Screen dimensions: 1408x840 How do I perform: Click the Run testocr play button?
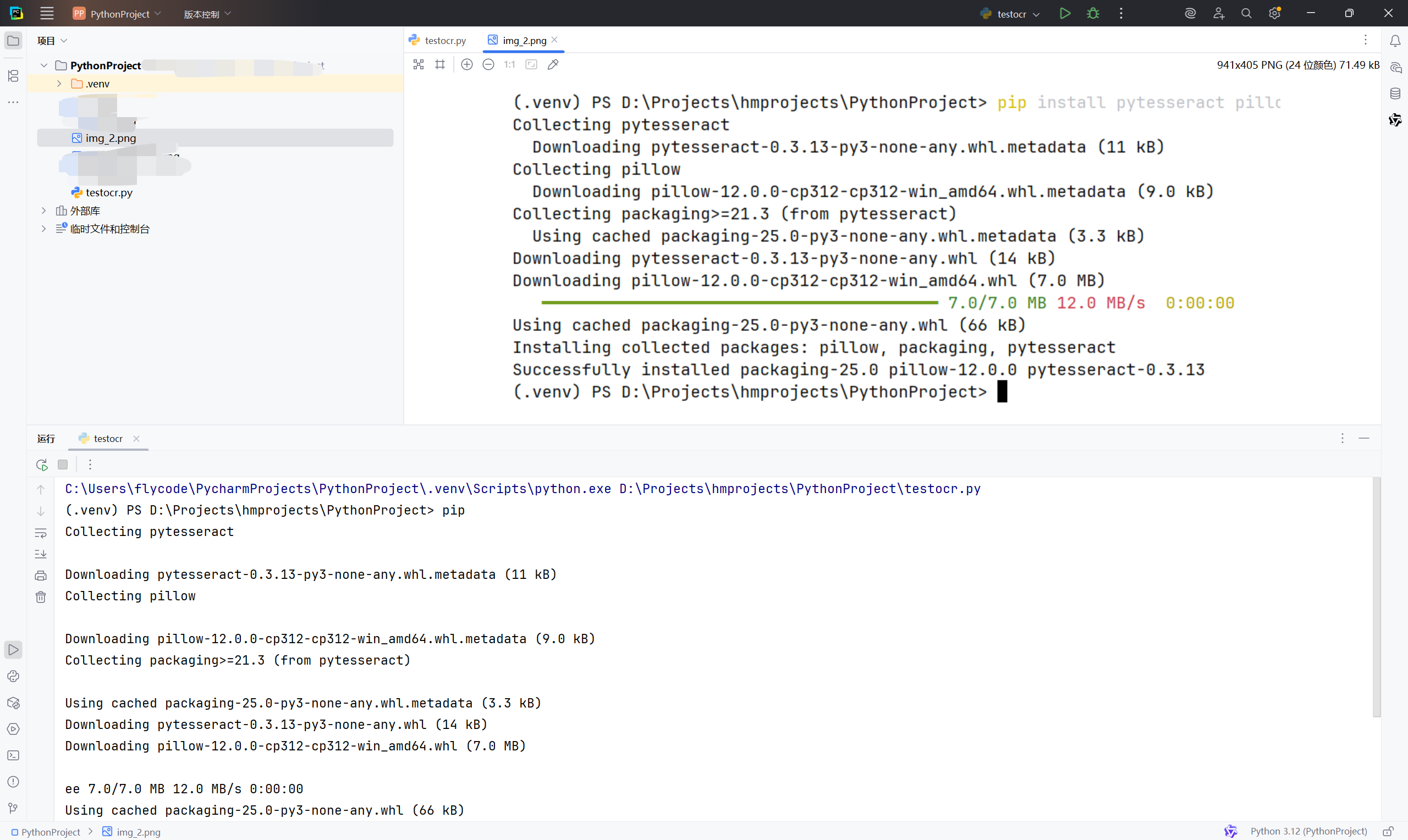coord(1064,14)
